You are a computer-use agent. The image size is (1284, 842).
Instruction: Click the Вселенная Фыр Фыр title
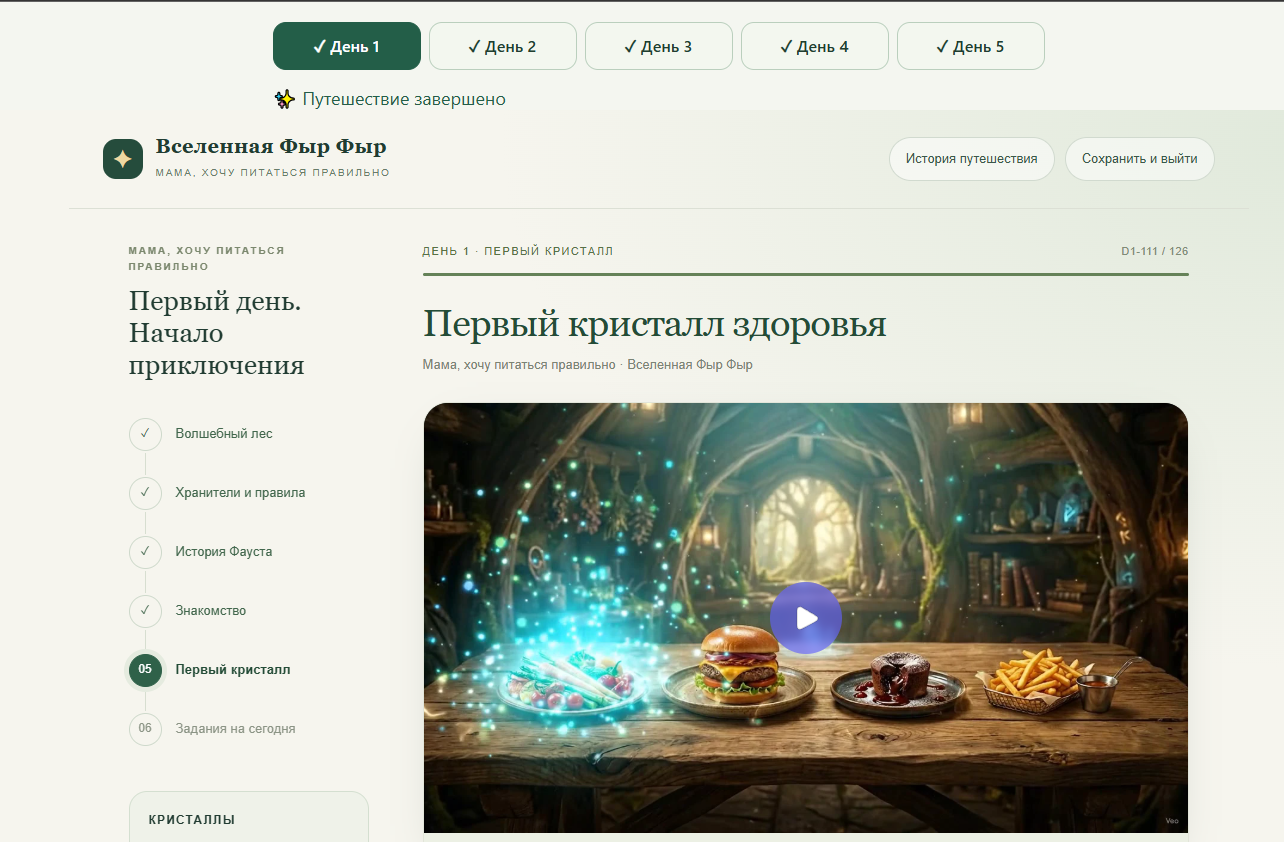271,147
